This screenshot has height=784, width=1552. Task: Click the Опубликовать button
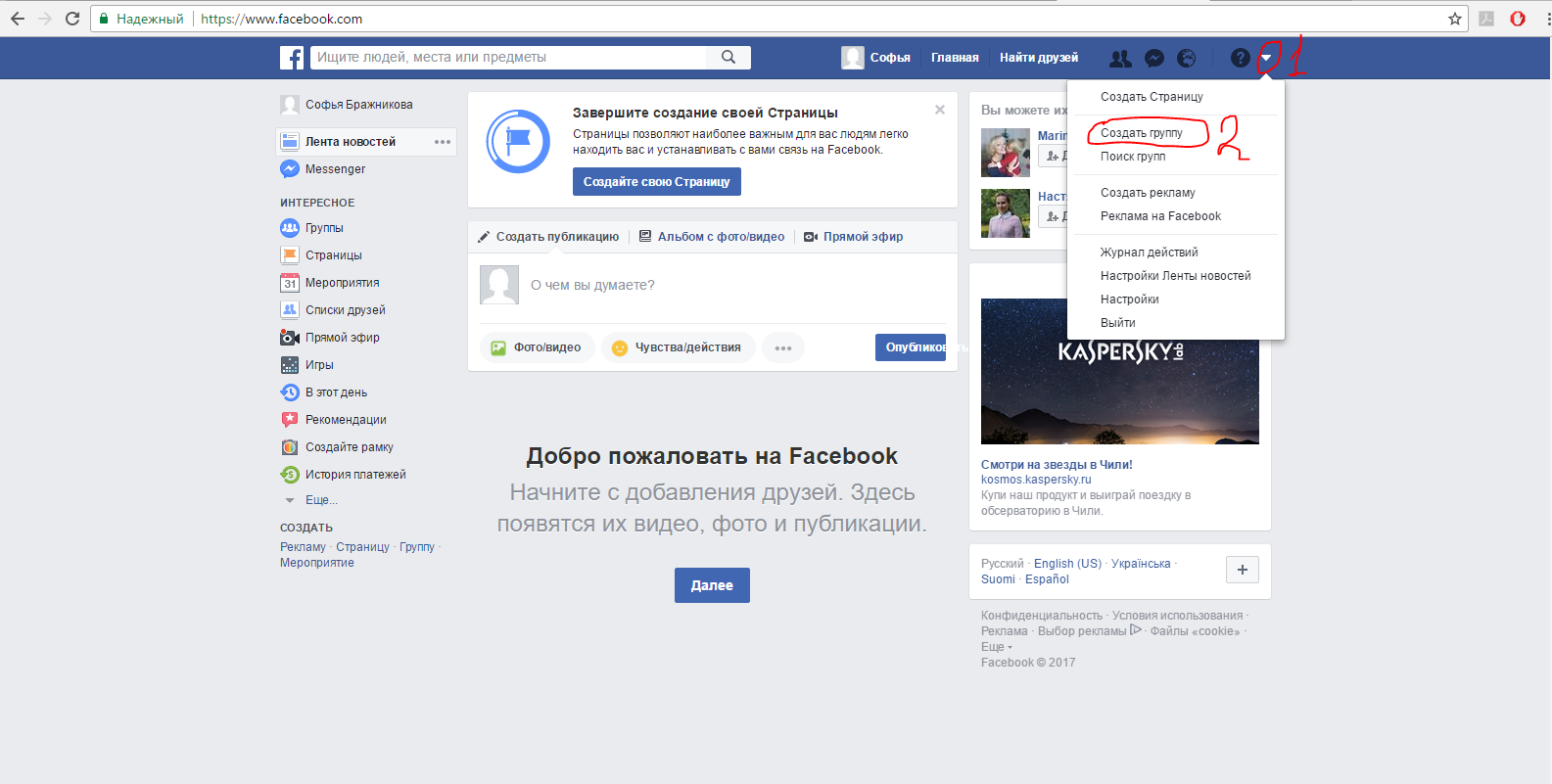point(911,347)
